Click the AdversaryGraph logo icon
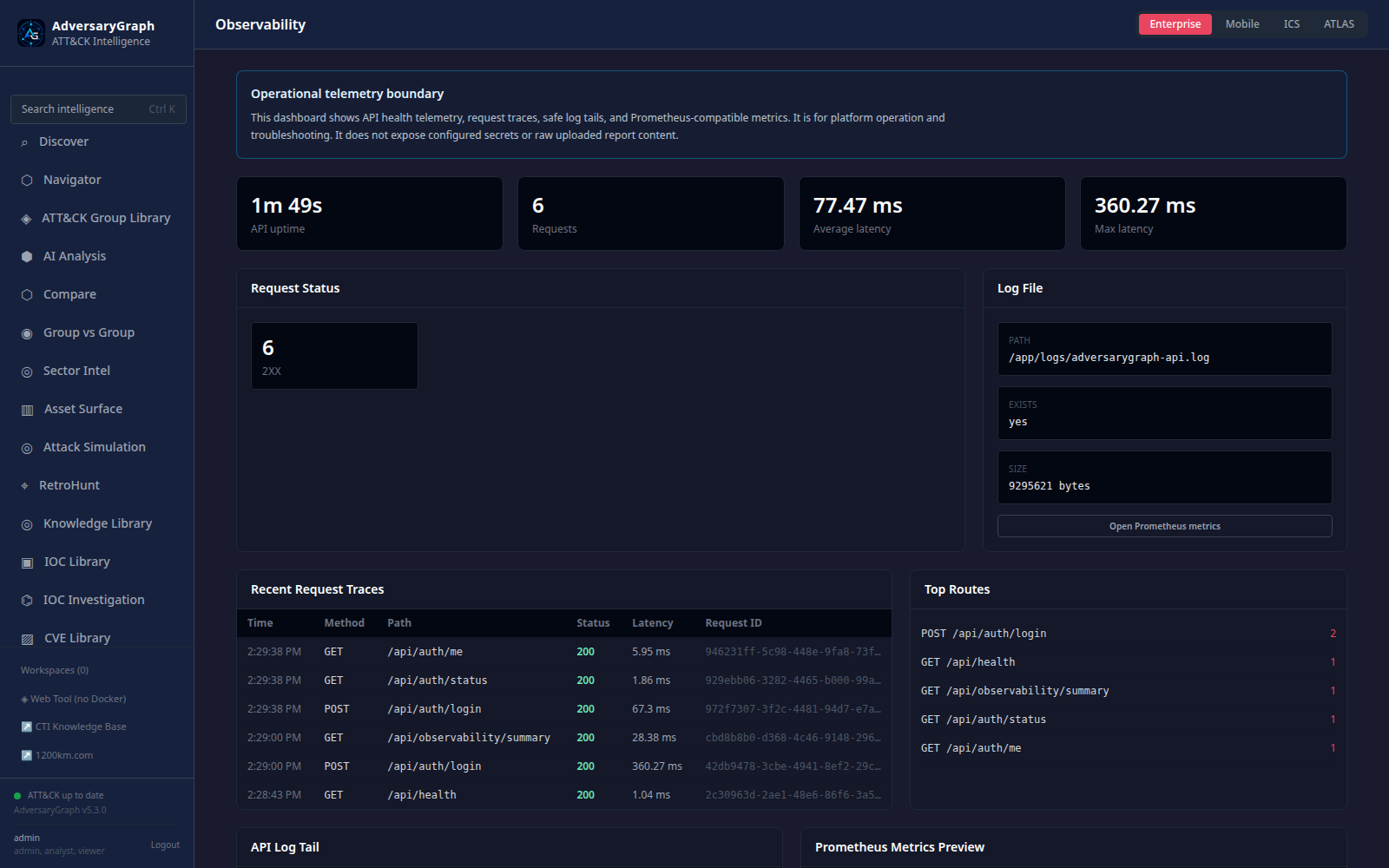 [x=31, y=33]
